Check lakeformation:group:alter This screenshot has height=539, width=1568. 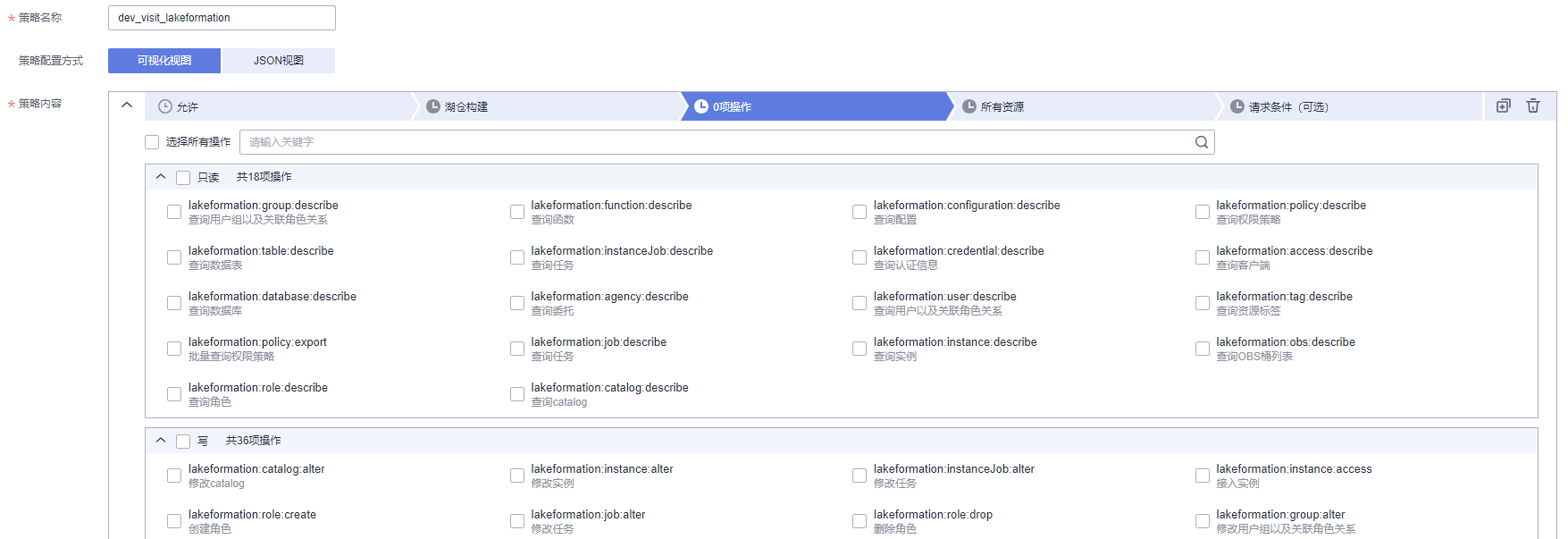point(1203,521)
